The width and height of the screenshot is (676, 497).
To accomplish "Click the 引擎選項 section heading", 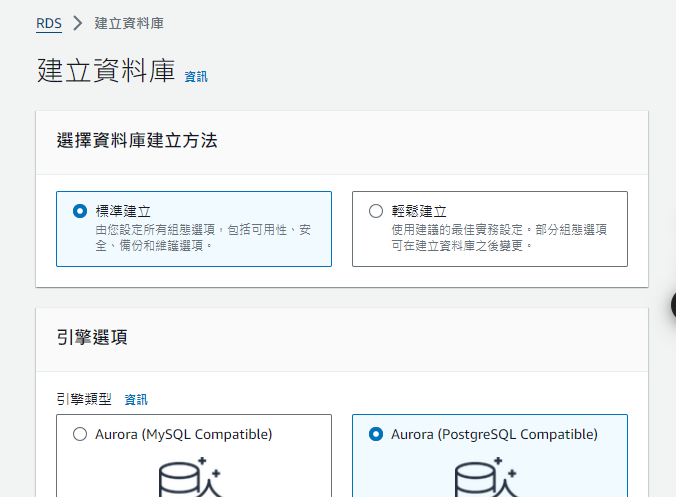I will click(92, 337).
